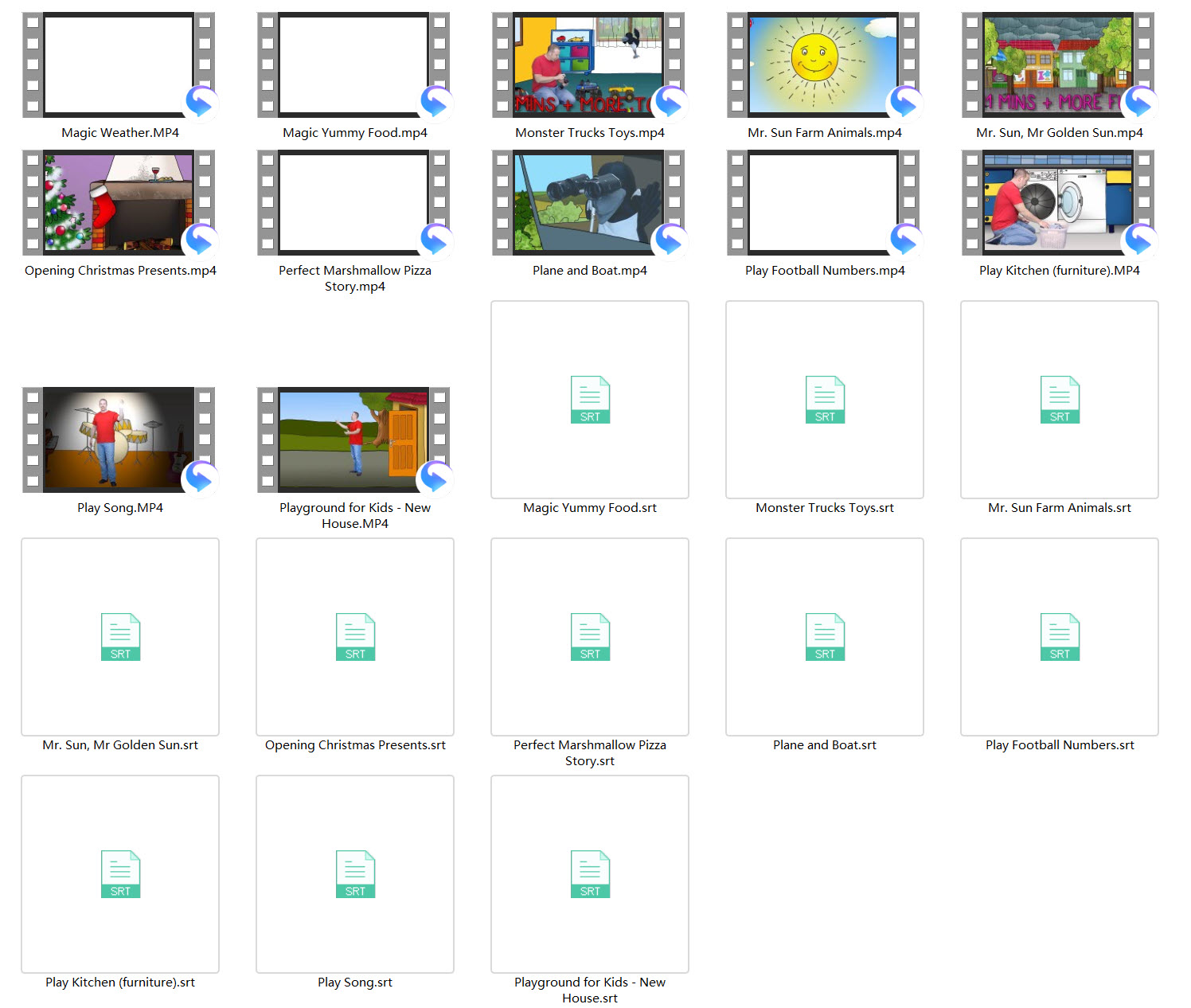Image resolution: width=1191 pixels, height=1008 pixels.
Task: Click the Mr. Sun Farm Animals.mp4 thumbnail
Action: click(823, 65)
